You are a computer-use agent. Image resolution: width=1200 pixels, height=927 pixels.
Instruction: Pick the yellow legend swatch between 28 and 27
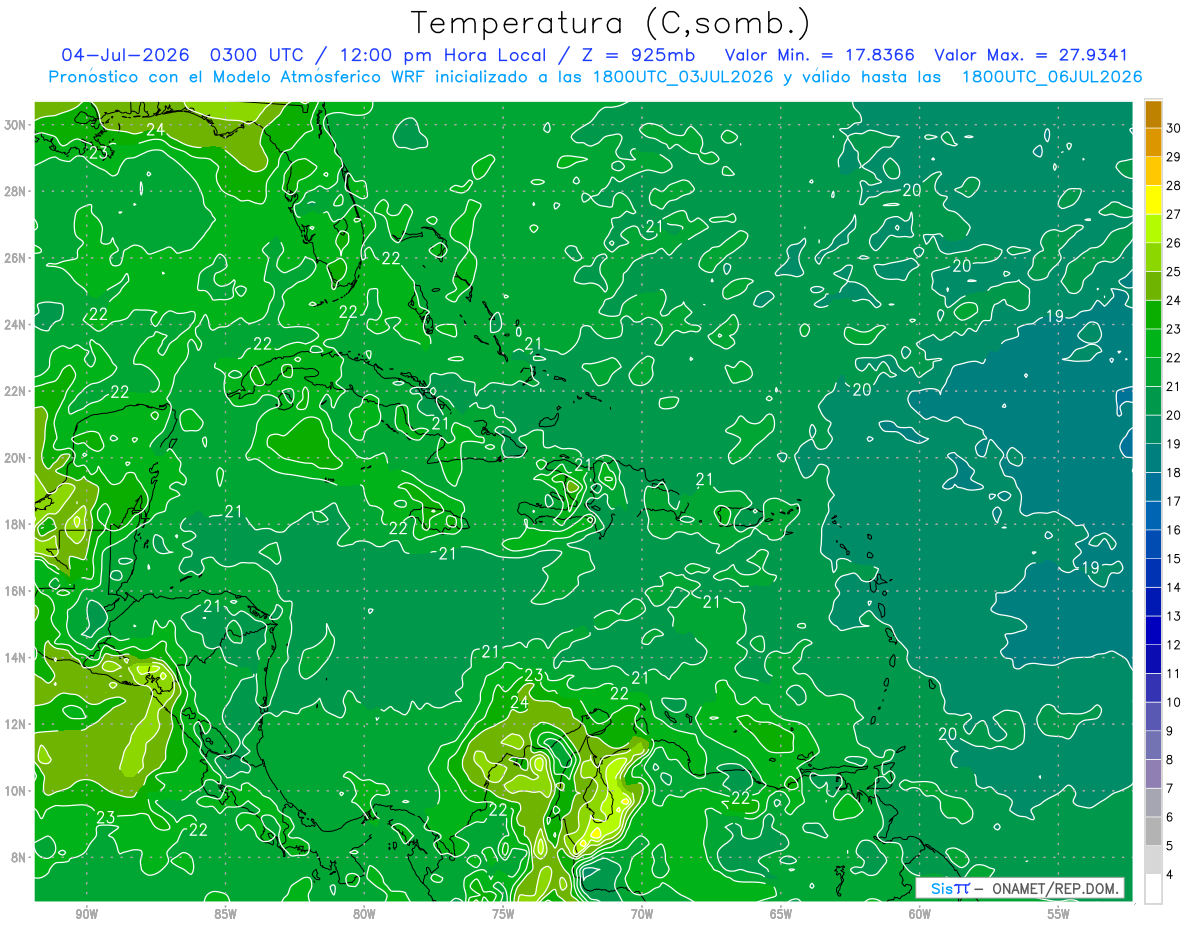1154,200
